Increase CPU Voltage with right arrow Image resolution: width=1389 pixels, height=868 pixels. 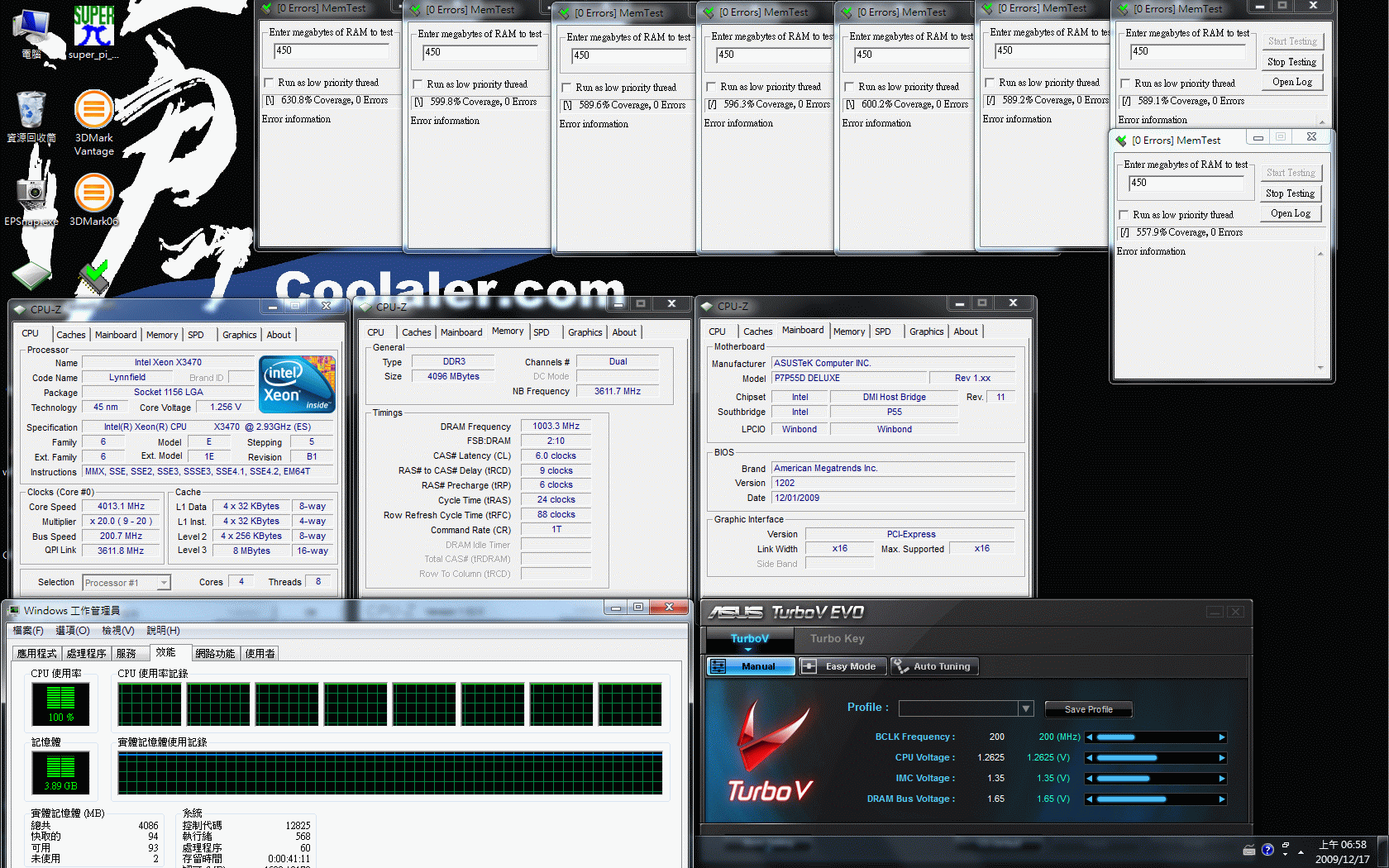tap(1222, 758)
